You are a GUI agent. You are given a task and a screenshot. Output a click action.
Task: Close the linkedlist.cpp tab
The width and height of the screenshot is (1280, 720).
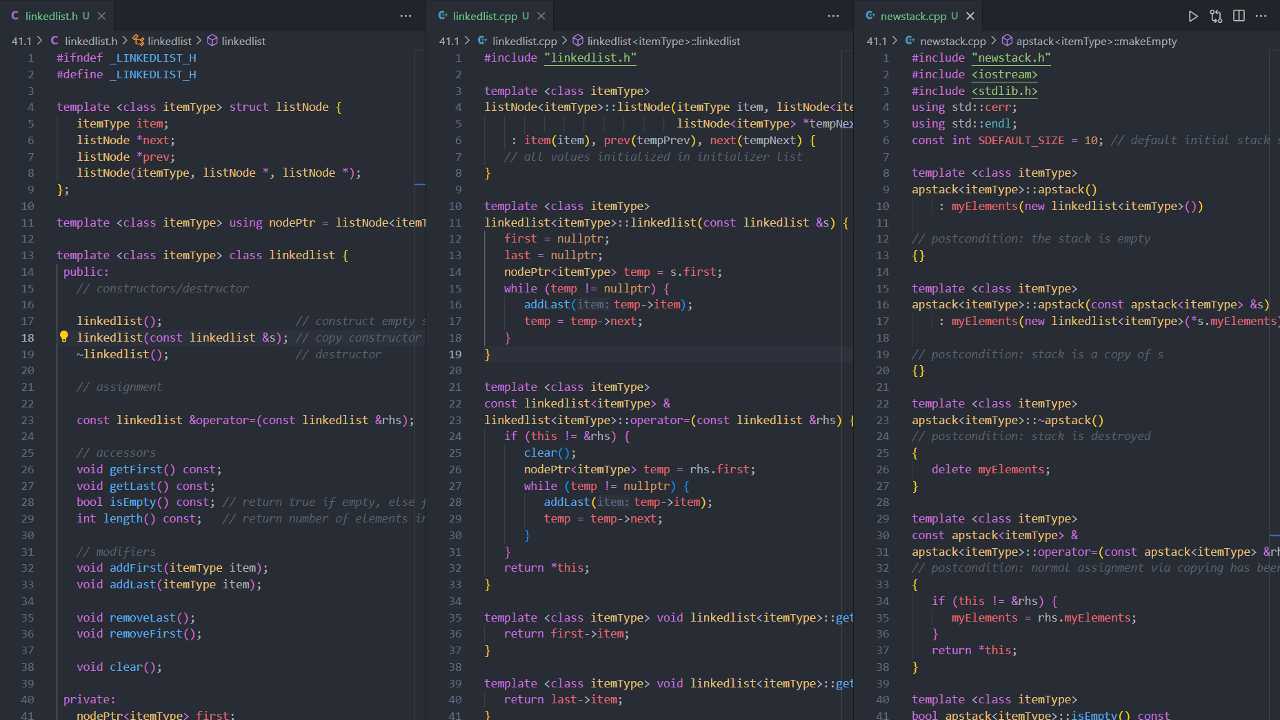(x=541, y=16)
